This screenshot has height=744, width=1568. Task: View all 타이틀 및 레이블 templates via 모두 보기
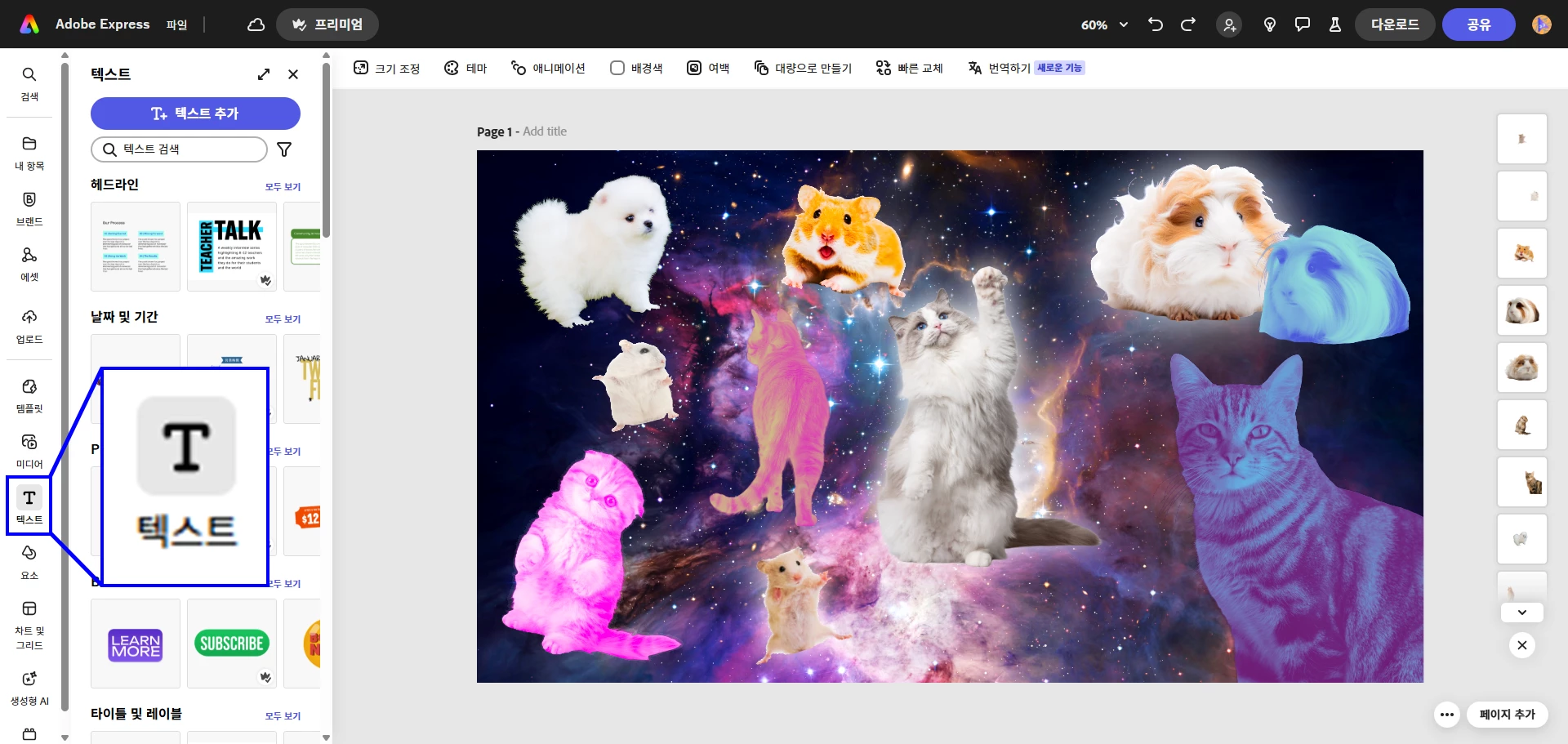pos(283,716)
